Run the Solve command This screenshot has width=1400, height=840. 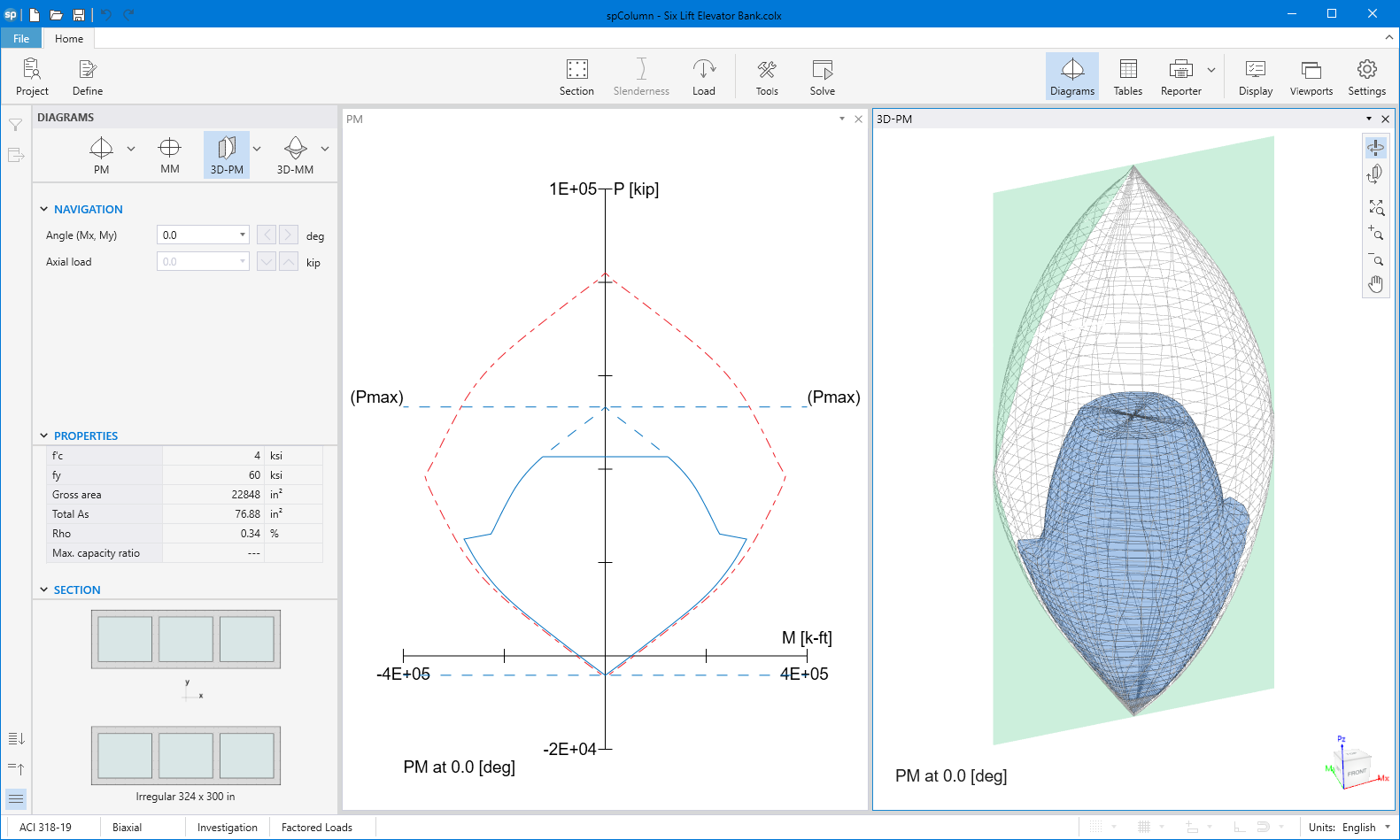(x=822, y=77)
